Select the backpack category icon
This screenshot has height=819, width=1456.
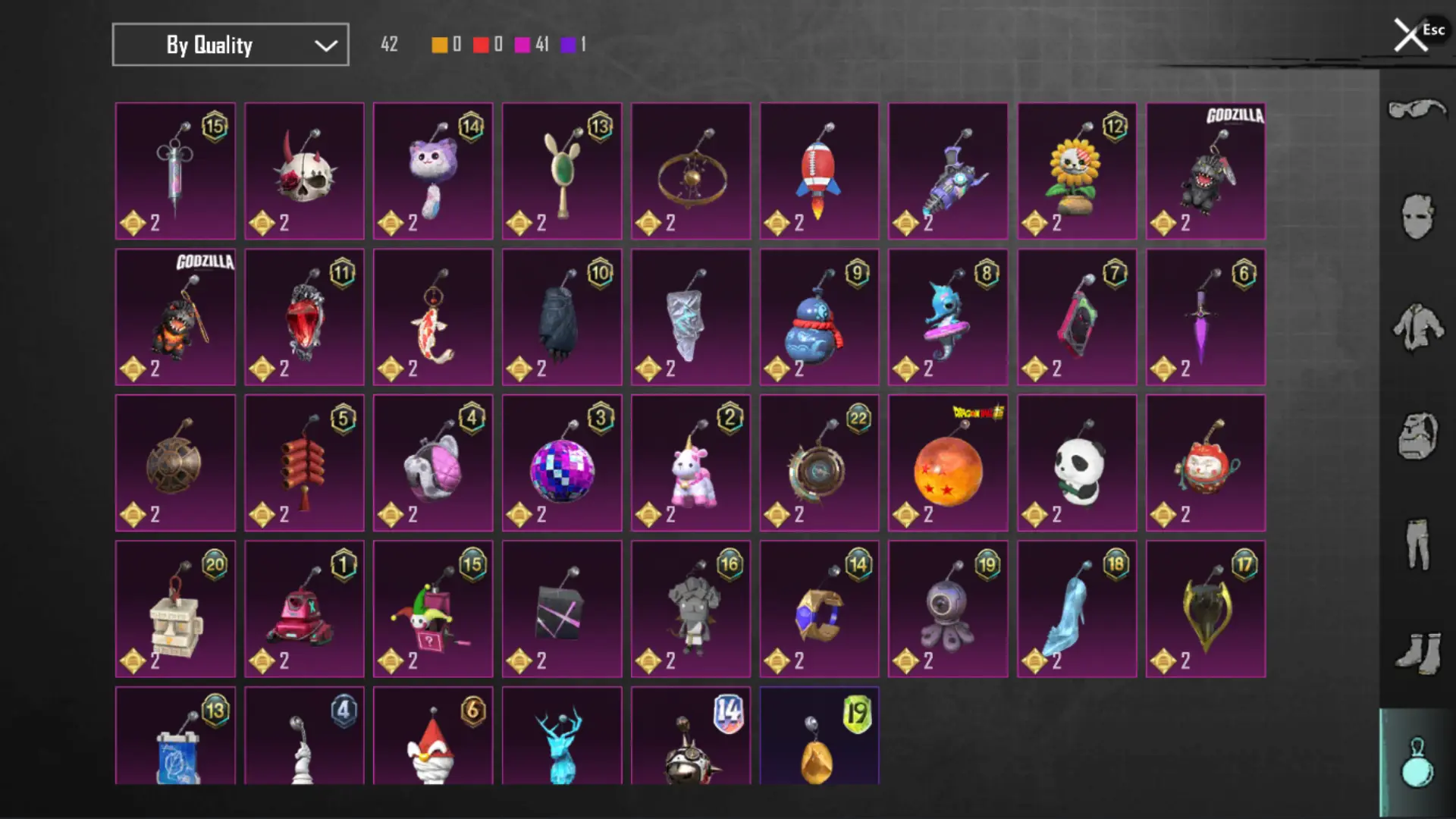tap(1417, 436)
